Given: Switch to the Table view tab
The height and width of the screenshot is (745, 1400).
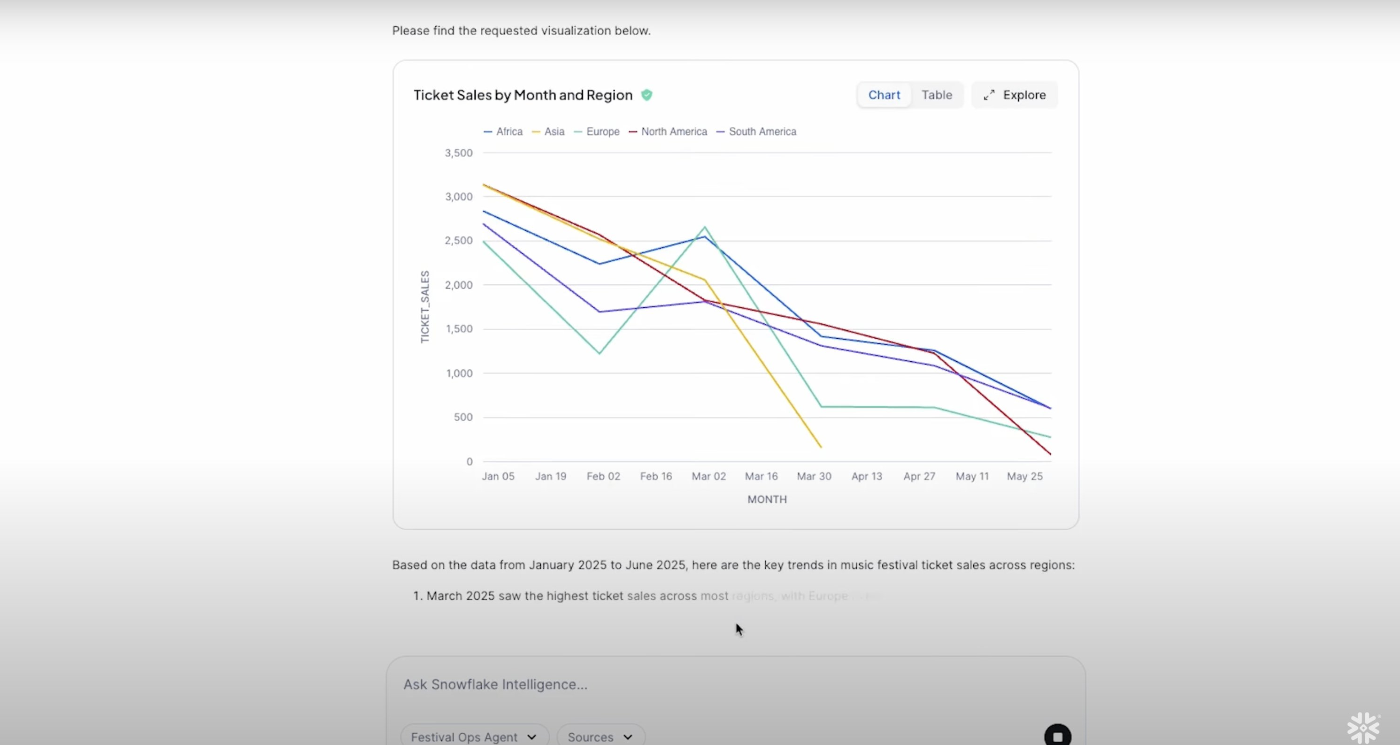Looking at the screenshot, I should [x=937, y=95].
